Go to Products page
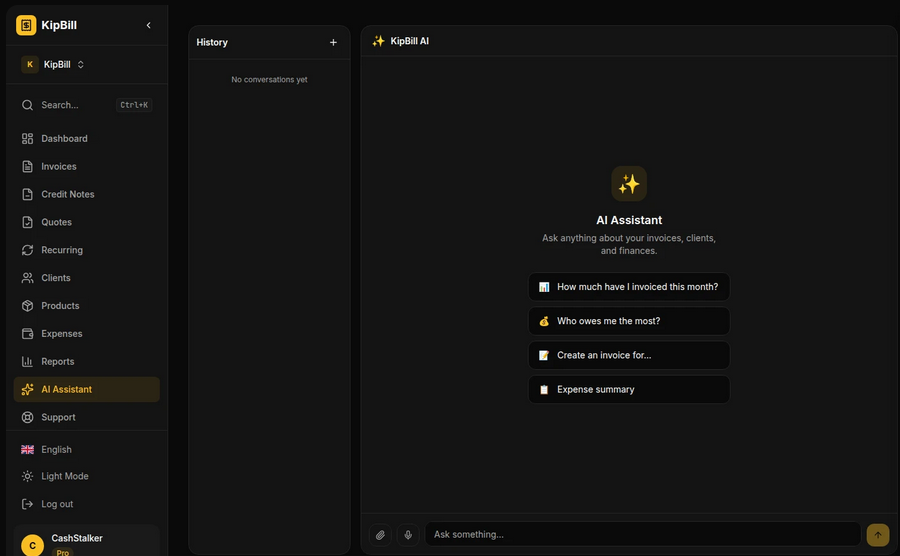900x556 pixels. click(87, 306)
